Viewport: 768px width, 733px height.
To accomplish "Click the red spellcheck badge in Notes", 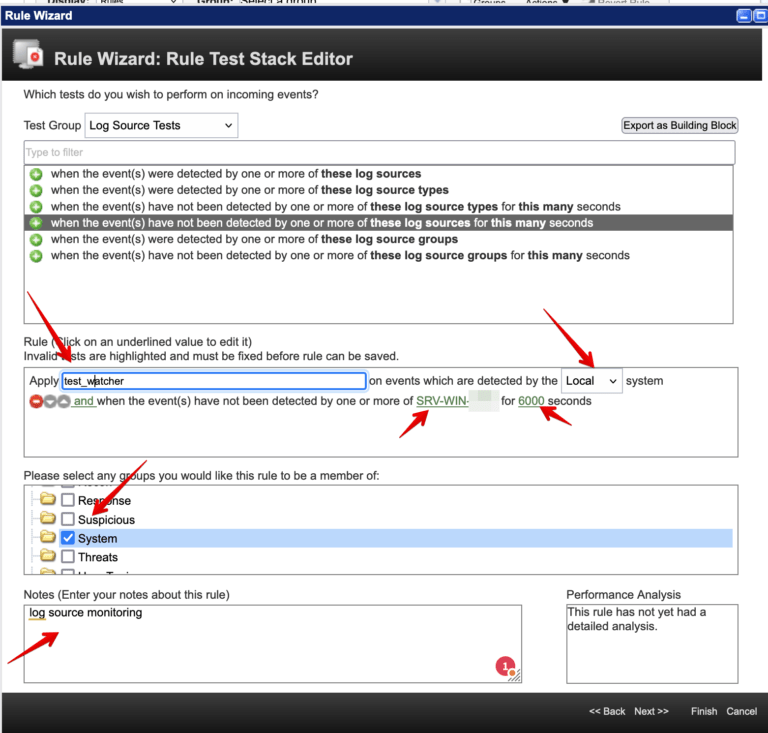I will coord(505,666).
